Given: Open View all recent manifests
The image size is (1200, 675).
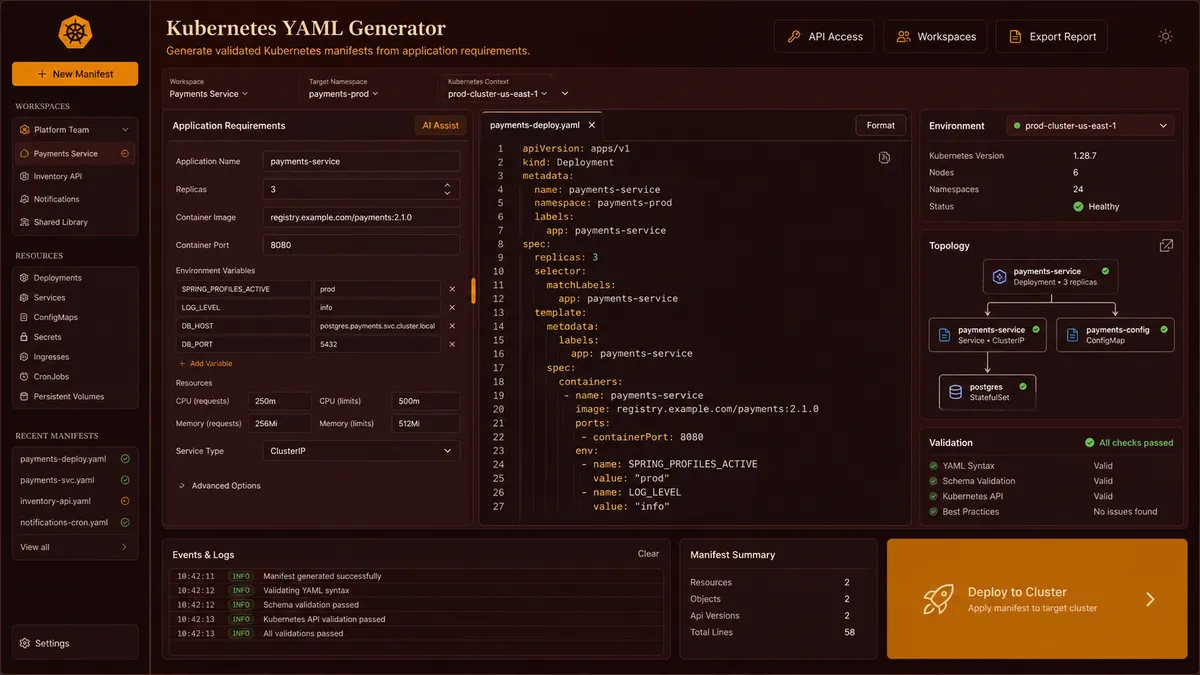Looking at the screenshot, I should 74,547.
